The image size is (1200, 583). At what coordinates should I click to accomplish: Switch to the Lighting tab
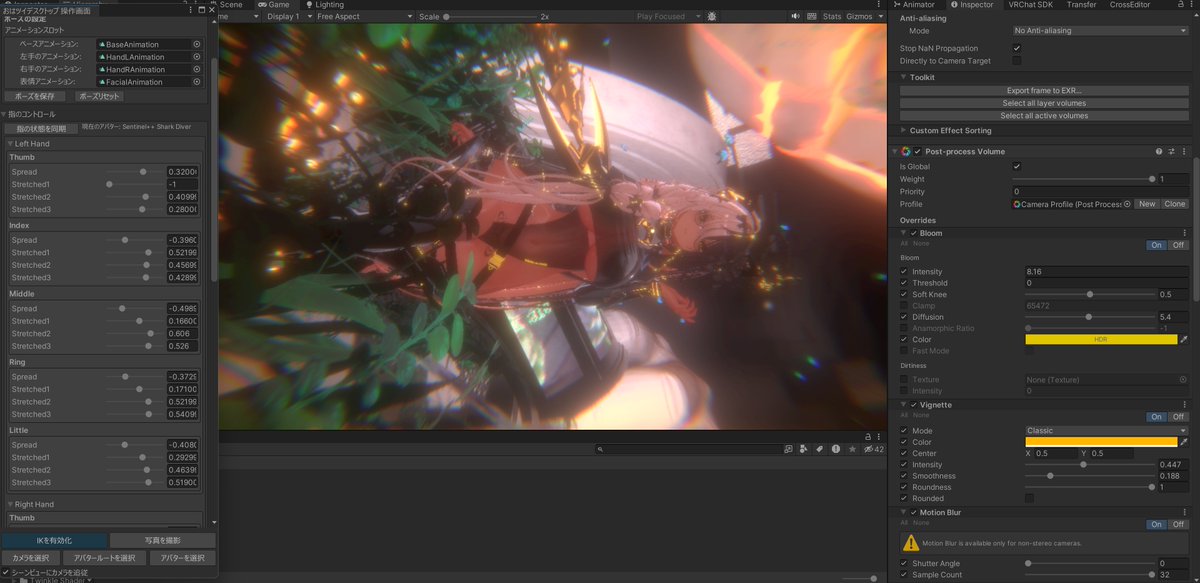tap(323, 5)
